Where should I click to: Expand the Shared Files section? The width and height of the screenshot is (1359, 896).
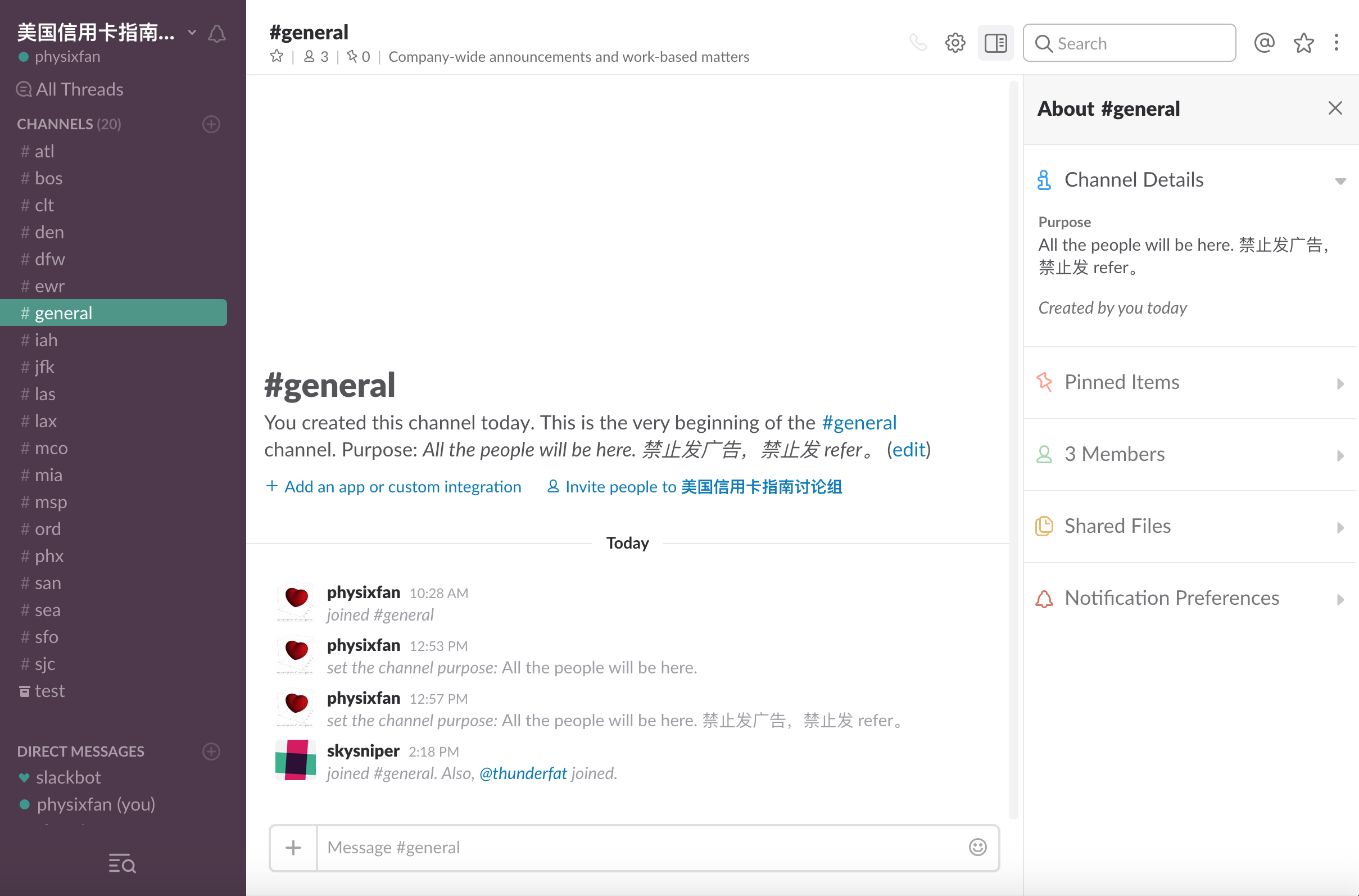[1340, 527]
